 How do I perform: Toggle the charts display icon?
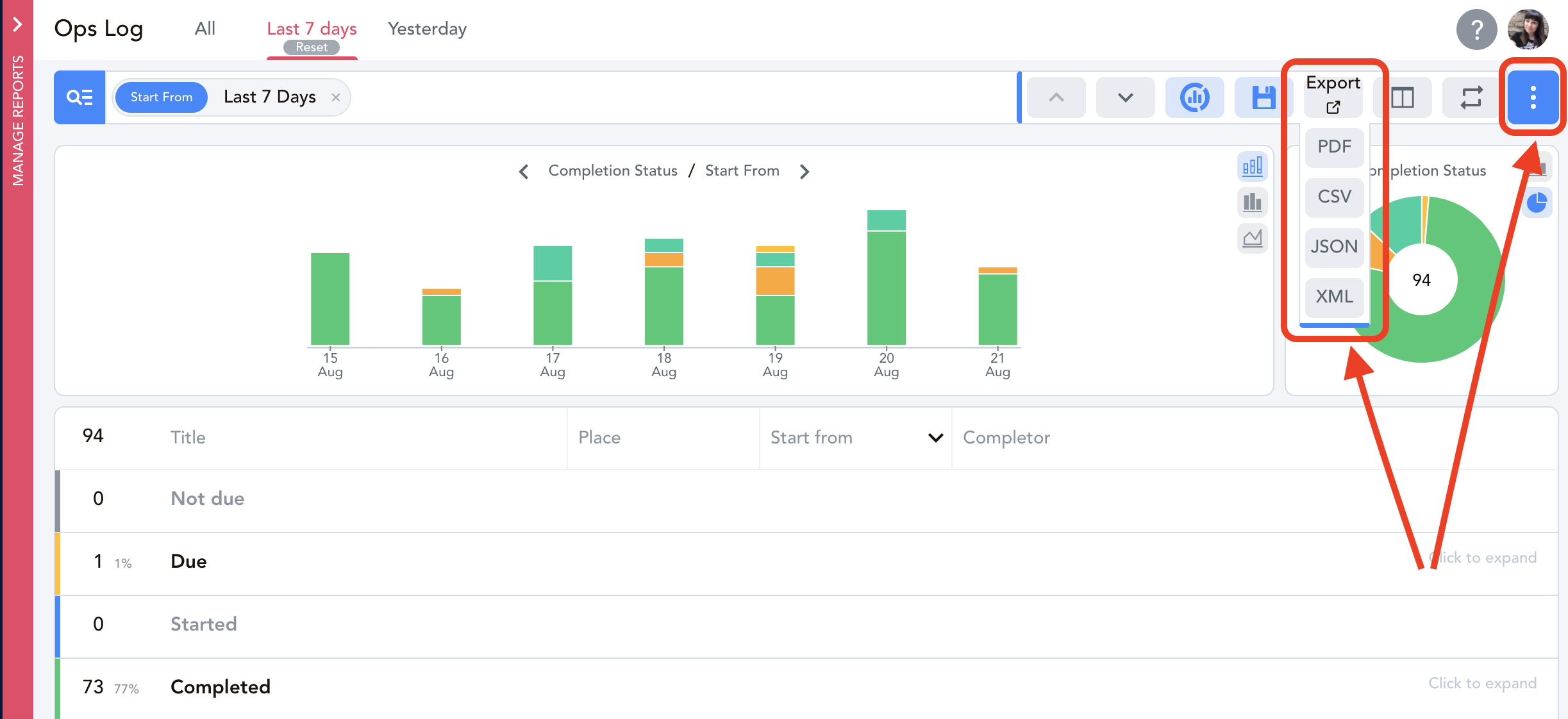point(1195,97)
